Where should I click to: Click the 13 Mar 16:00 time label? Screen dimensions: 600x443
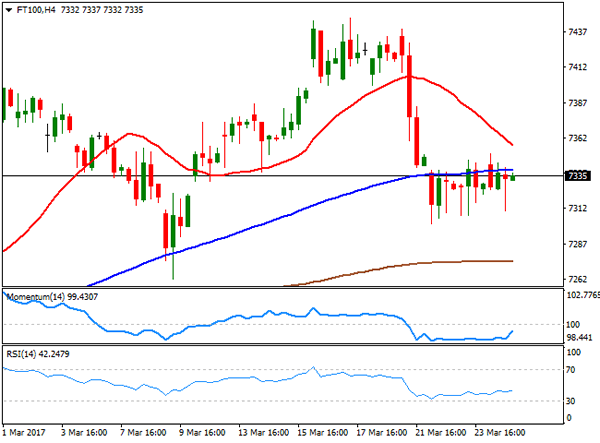click(x=263, y=433)
